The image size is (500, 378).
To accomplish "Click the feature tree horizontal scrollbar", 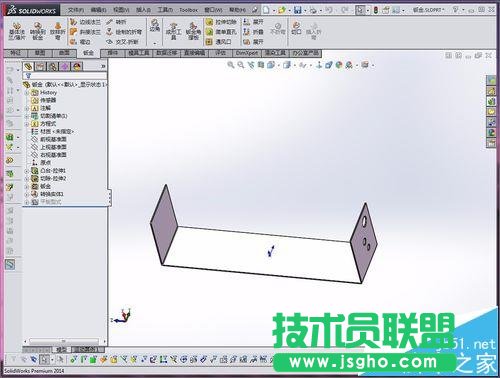I will coord(64,341).
